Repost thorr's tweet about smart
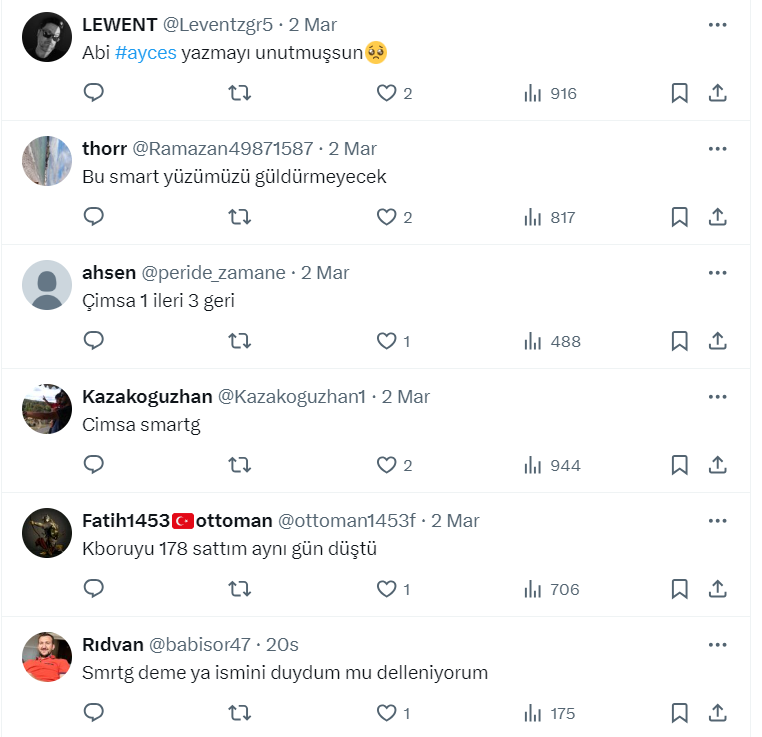This screenshot has width=762, height=737. [240, 217]
